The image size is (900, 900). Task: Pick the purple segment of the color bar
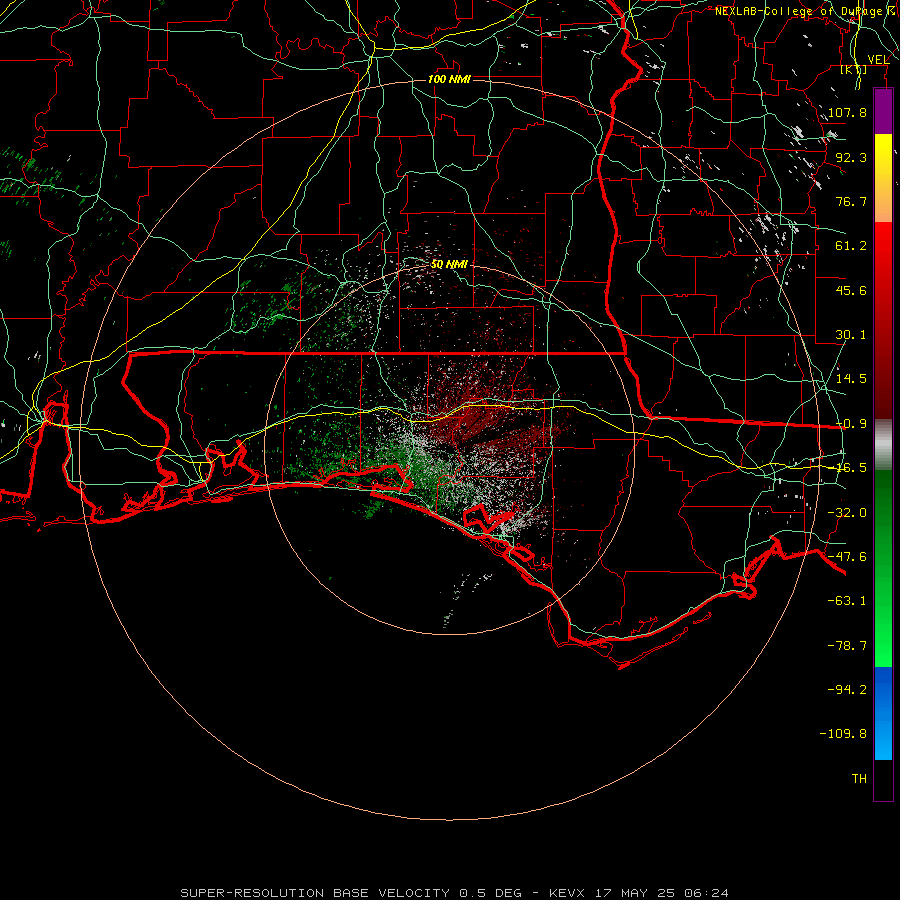click(x=883, y=112)
